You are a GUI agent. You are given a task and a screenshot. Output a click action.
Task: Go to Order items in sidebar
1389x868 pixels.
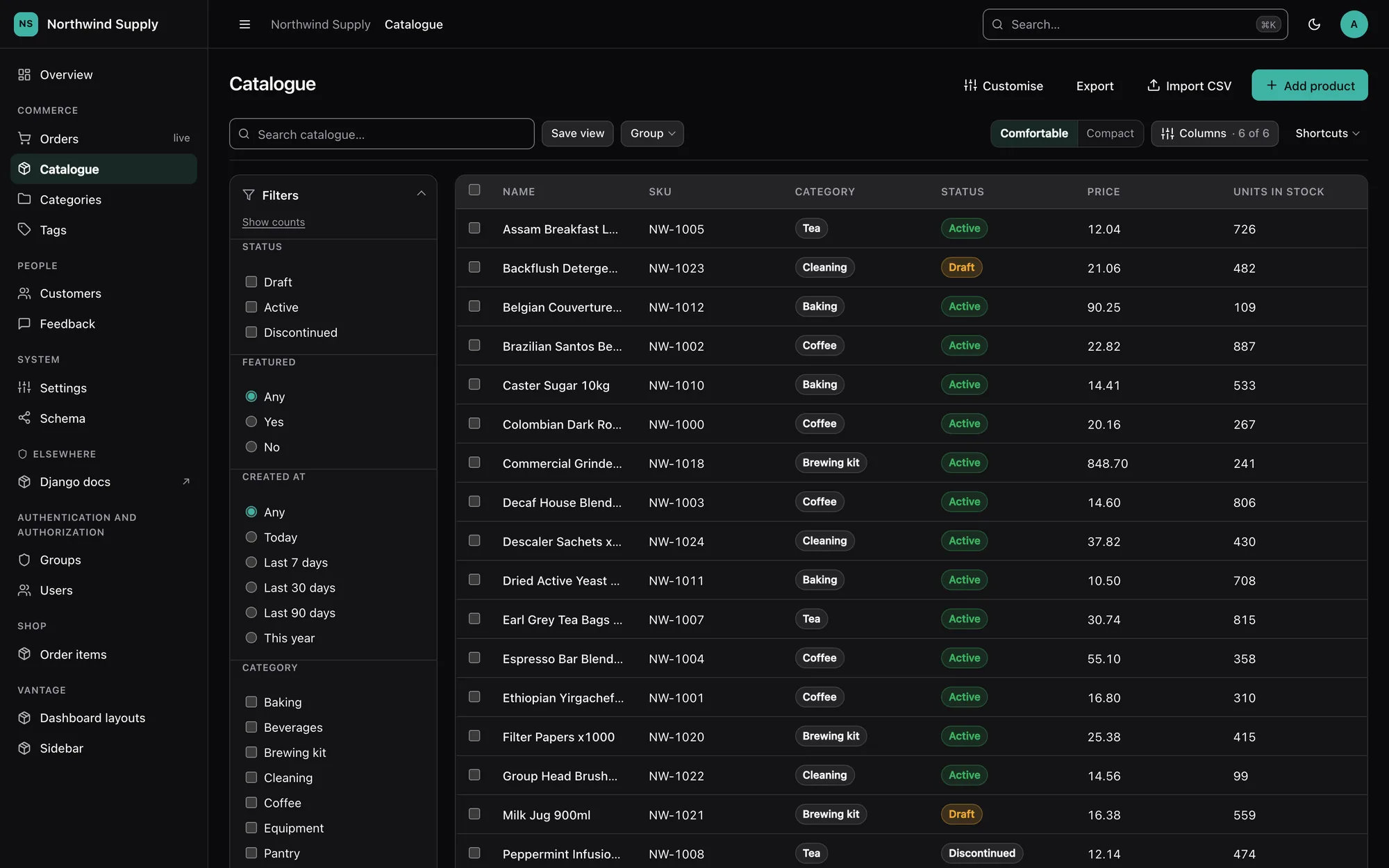[103, 654]
